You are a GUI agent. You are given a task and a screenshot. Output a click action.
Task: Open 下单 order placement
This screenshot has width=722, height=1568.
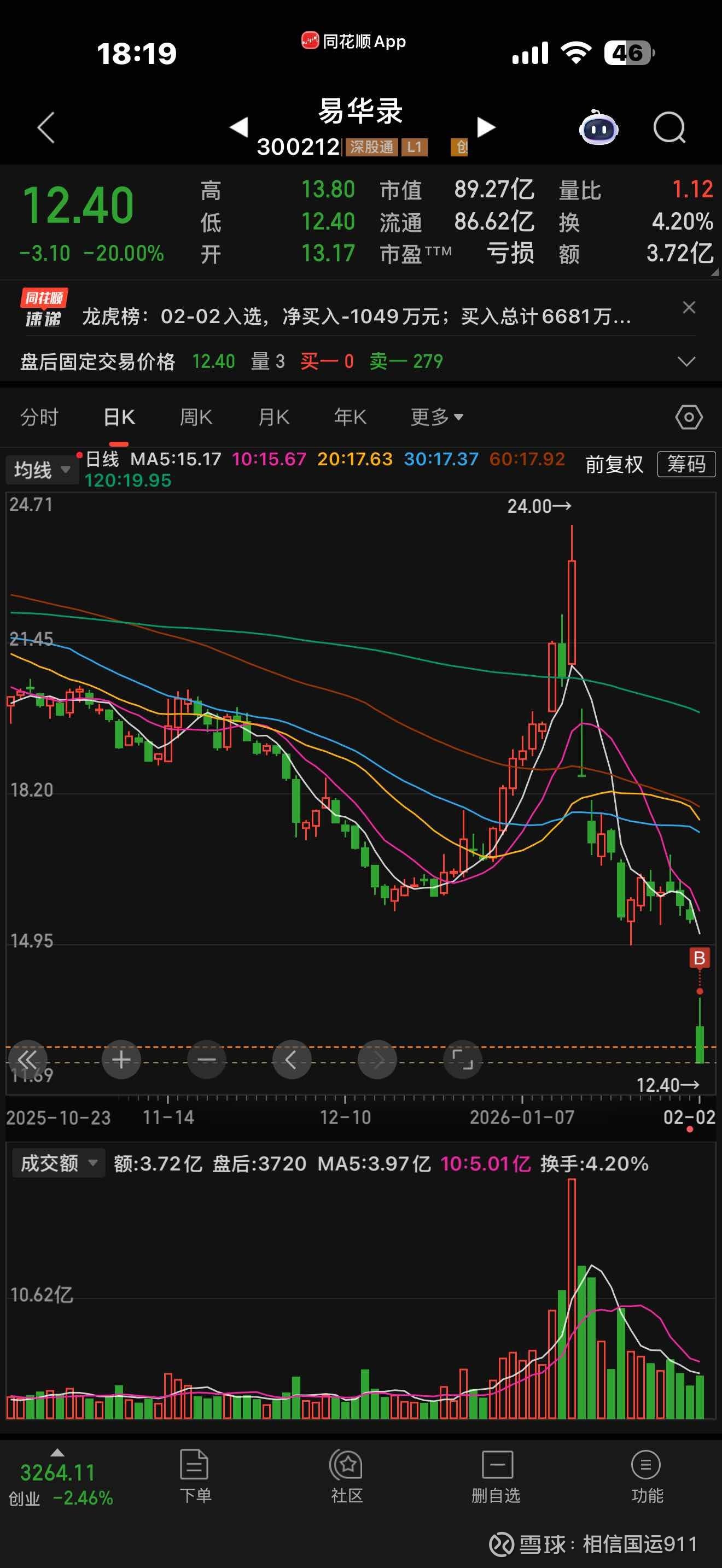click(195, 1477)
